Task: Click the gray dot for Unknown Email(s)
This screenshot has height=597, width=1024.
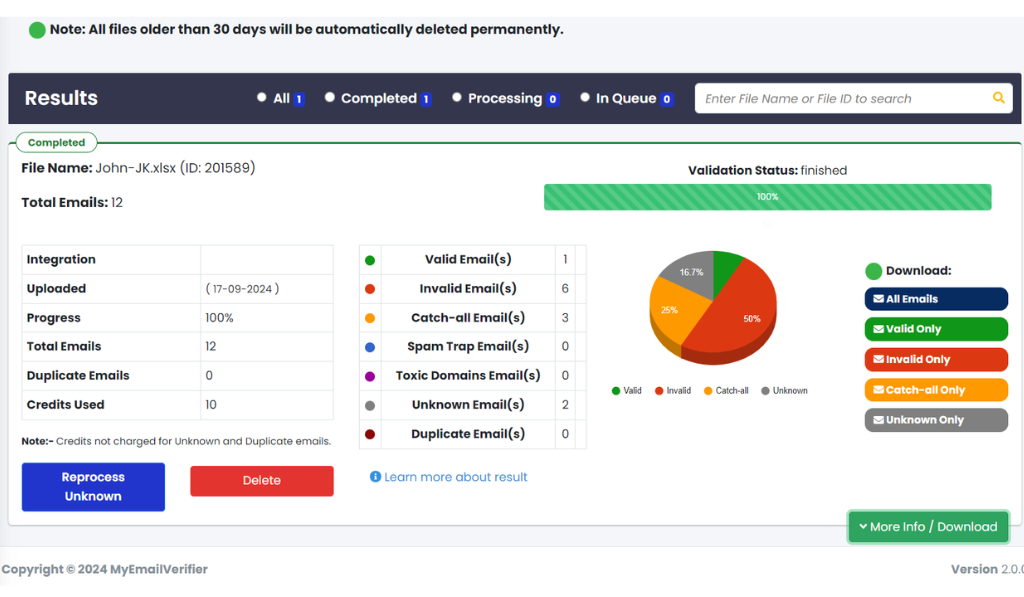Action: click(370, 405)
